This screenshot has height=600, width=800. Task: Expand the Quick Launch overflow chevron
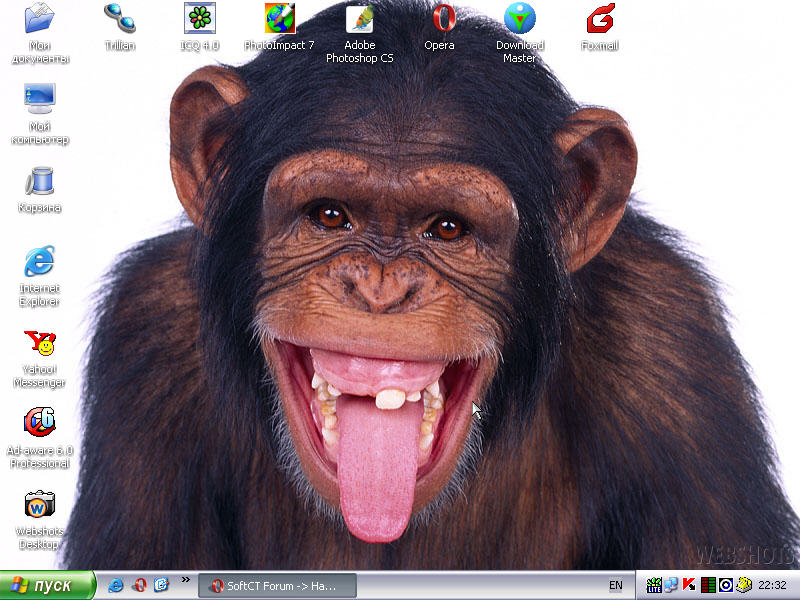click(185, 580)
